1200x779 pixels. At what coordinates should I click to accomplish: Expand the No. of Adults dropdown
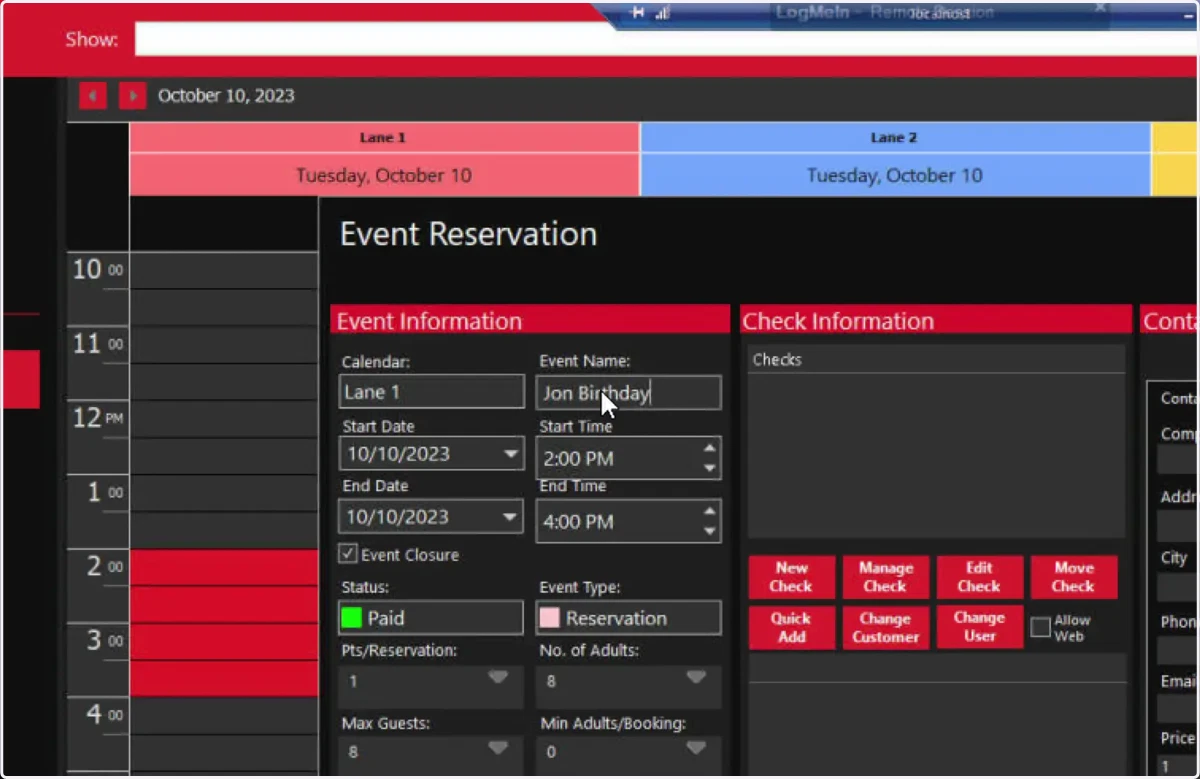pos(696,678)
